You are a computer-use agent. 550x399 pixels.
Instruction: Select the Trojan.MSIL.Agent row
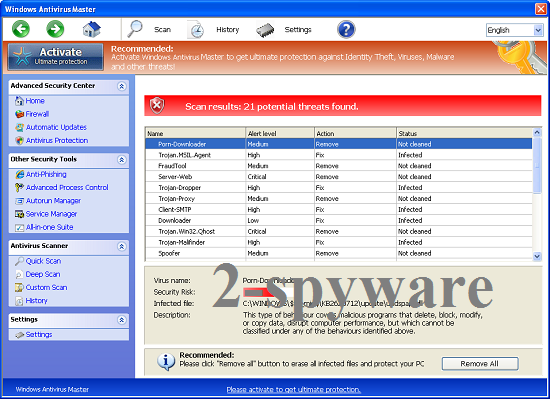coord(339,155)
